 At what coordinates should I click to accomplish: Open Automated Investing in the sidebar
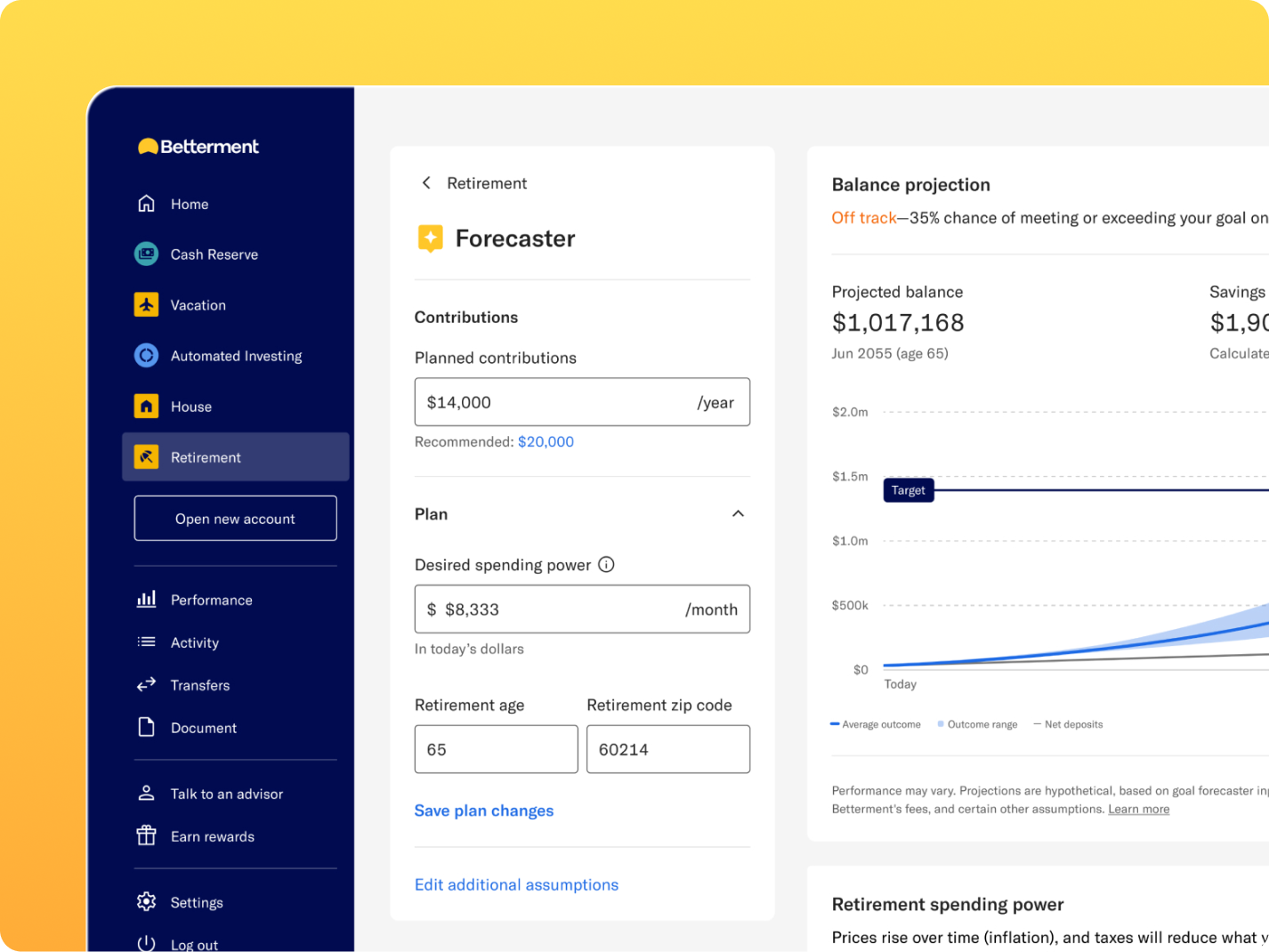[235, 356]
